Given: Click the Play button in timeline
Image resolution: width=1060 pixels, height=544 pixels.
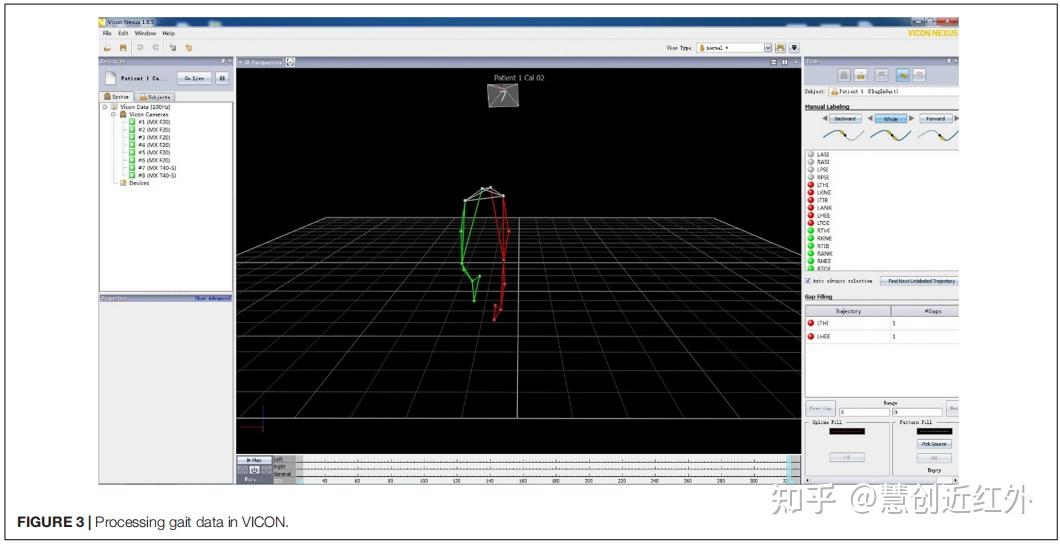Looking at the screenshot, I should point(254,460).
